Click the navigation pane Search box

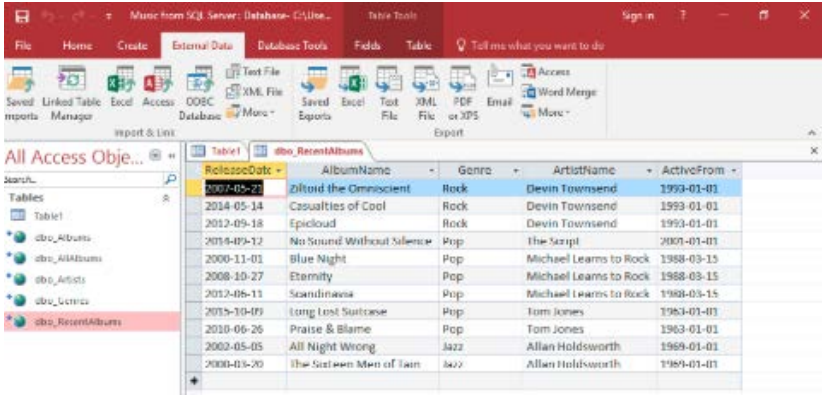[x=84, y=179]
